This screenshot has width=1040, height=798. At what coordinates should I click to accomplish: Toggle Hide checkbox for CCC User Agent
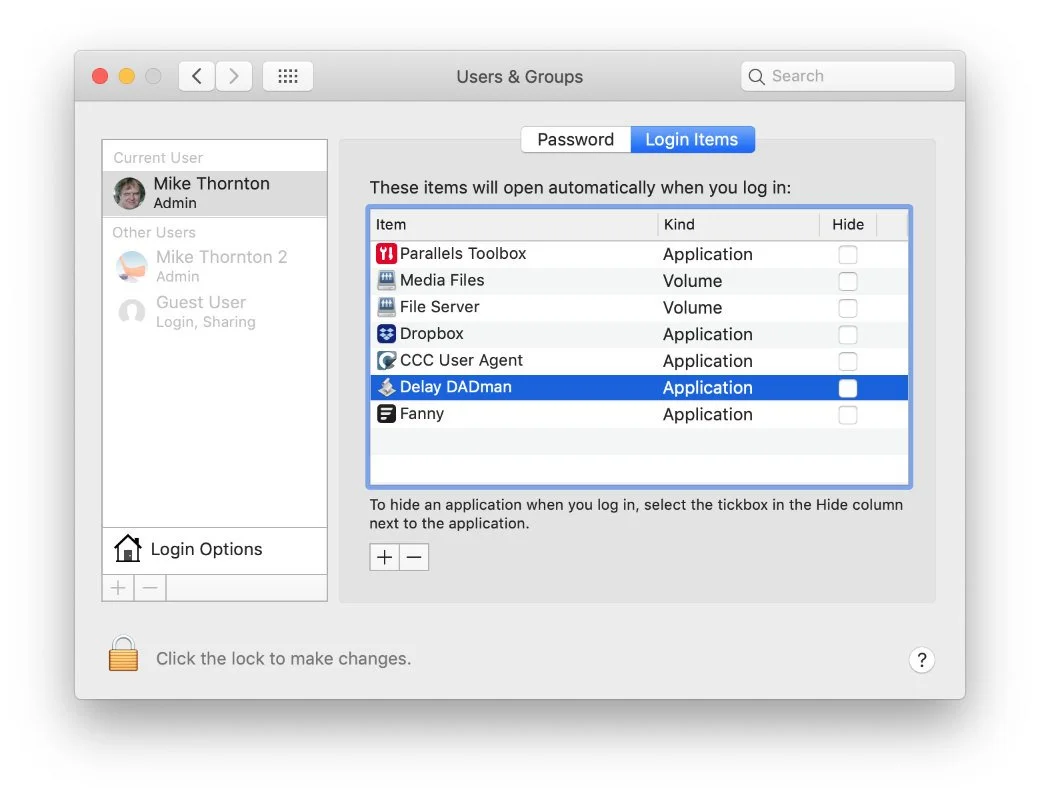(848, 362)
